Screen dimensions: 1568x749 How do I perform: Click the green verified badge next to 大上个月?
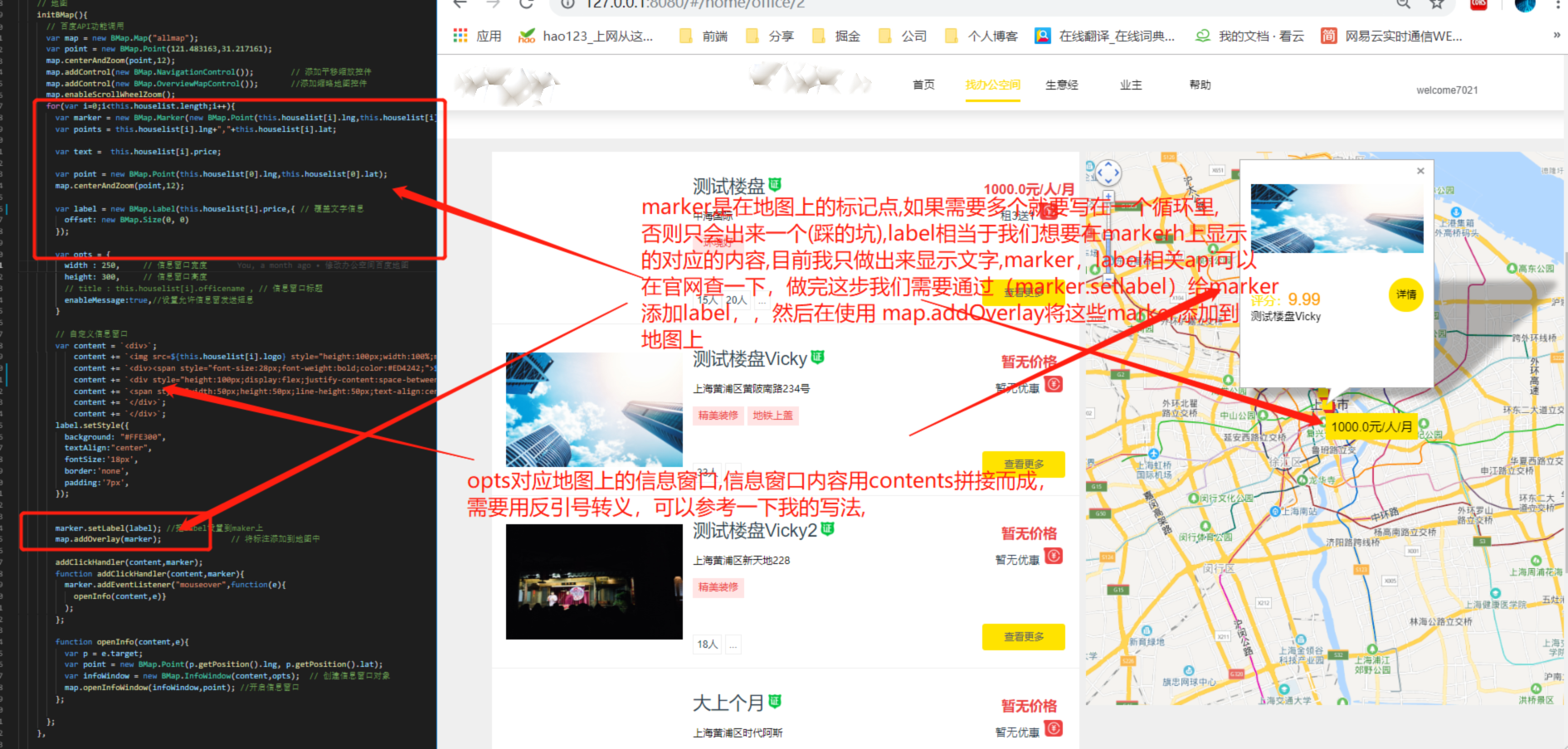[775, 702]
